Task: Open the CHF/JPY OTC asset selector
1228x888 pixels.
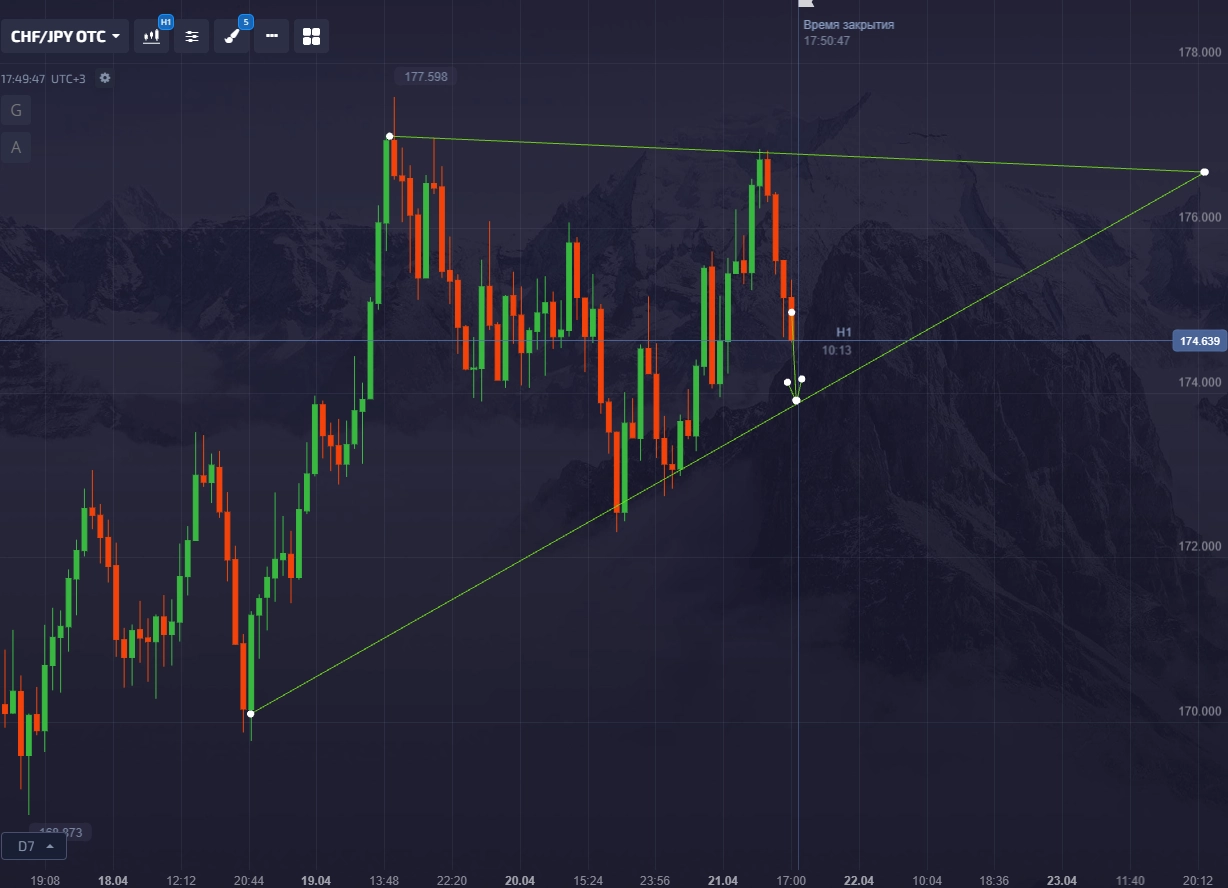Action: 65,37
